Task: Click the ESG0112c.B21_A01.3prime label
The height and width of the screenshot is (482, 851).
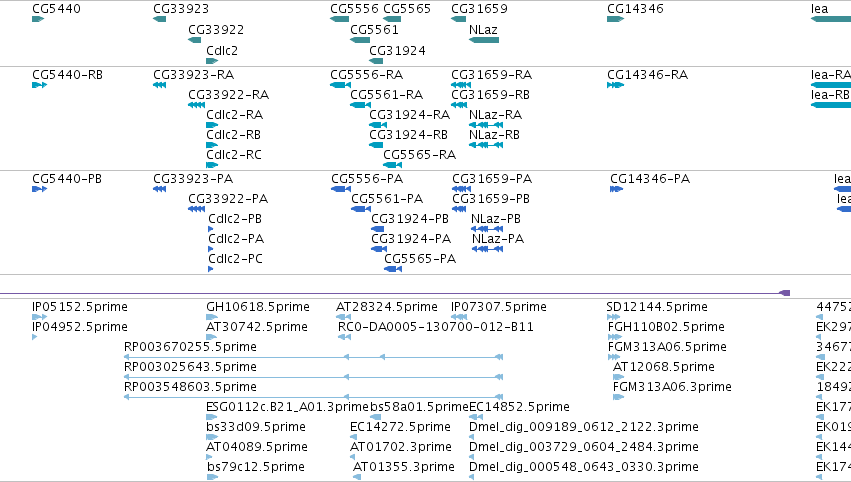Action: click(287, 407)
